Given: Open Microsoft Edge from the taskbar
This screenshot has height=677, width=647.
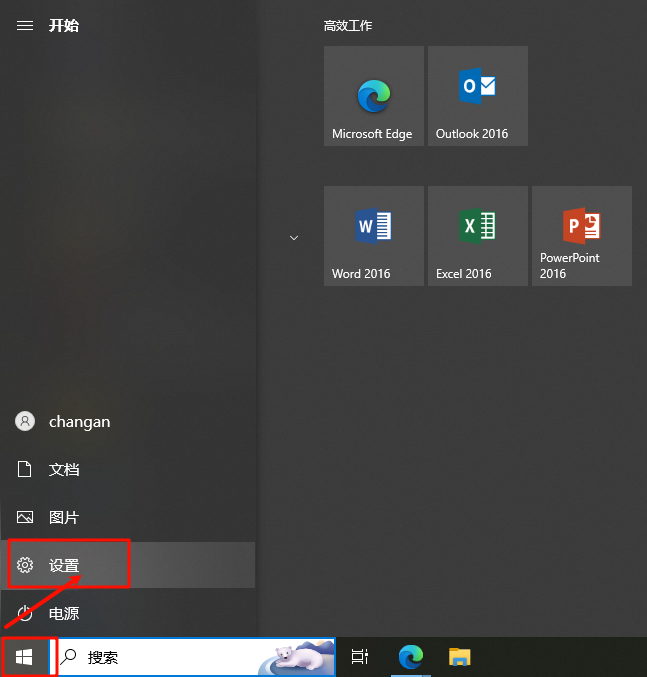Looking at the screenshot, I should [x=410, y=657].
